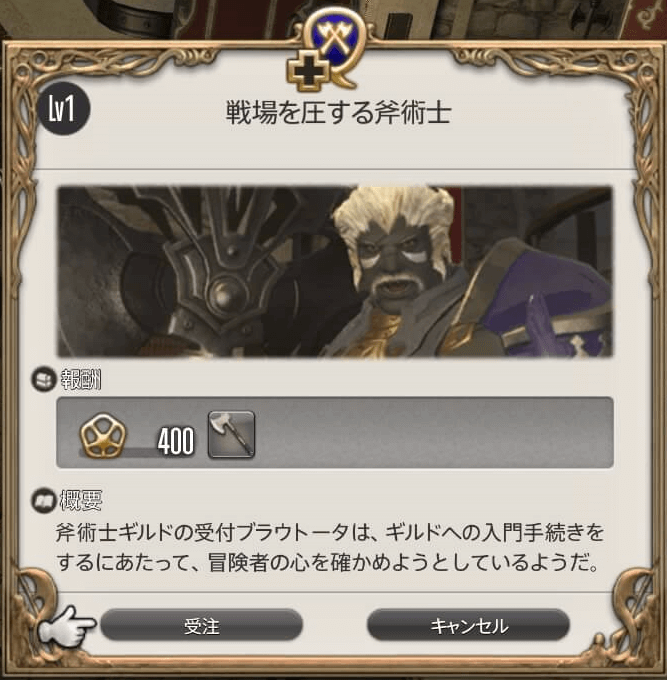Click description line starting 斧術士ギルドの受付
Image resolution: width=670 pixels, height=680 pixels.
point(330,533)
